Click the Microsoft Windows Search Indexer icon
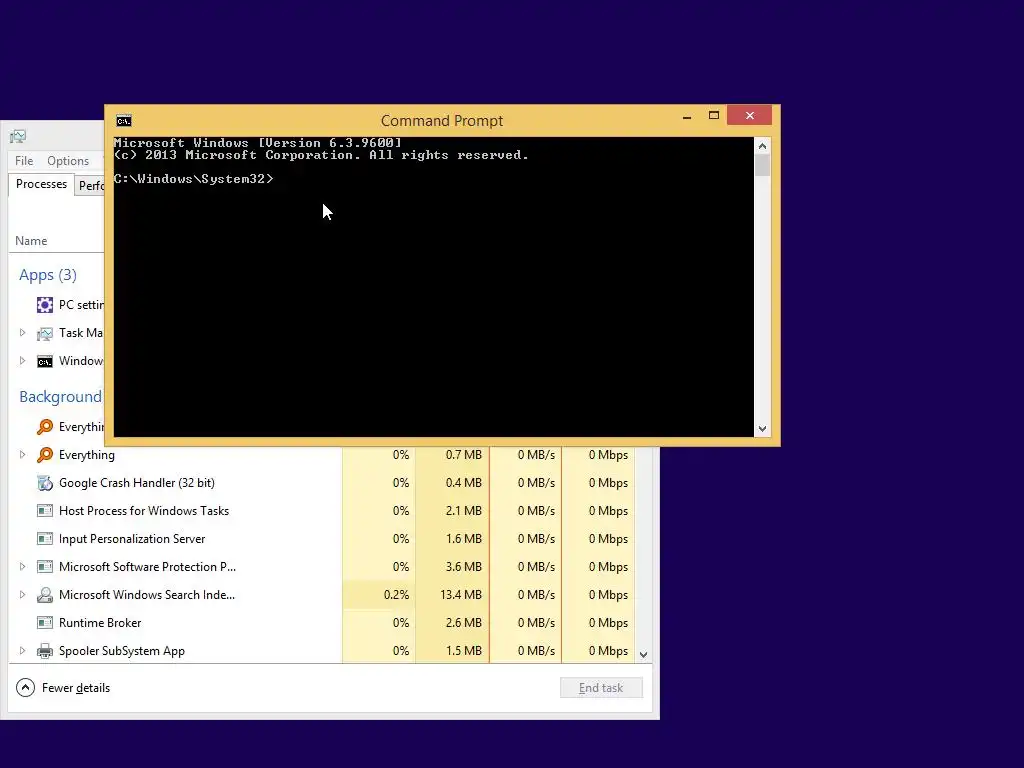Image resolution: width=1024 pixels, height=768 pixels. pyautogui.click(x=44, y=595)
